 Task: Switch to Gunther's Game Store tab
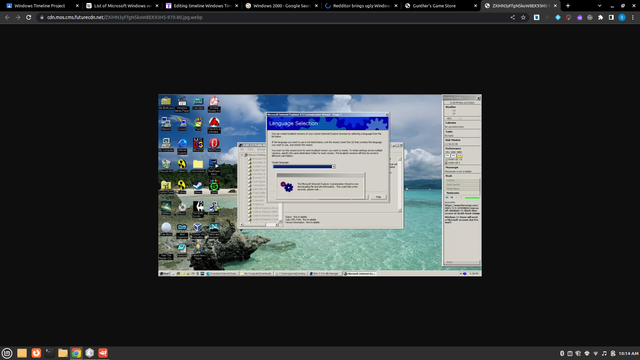(441, 6)
